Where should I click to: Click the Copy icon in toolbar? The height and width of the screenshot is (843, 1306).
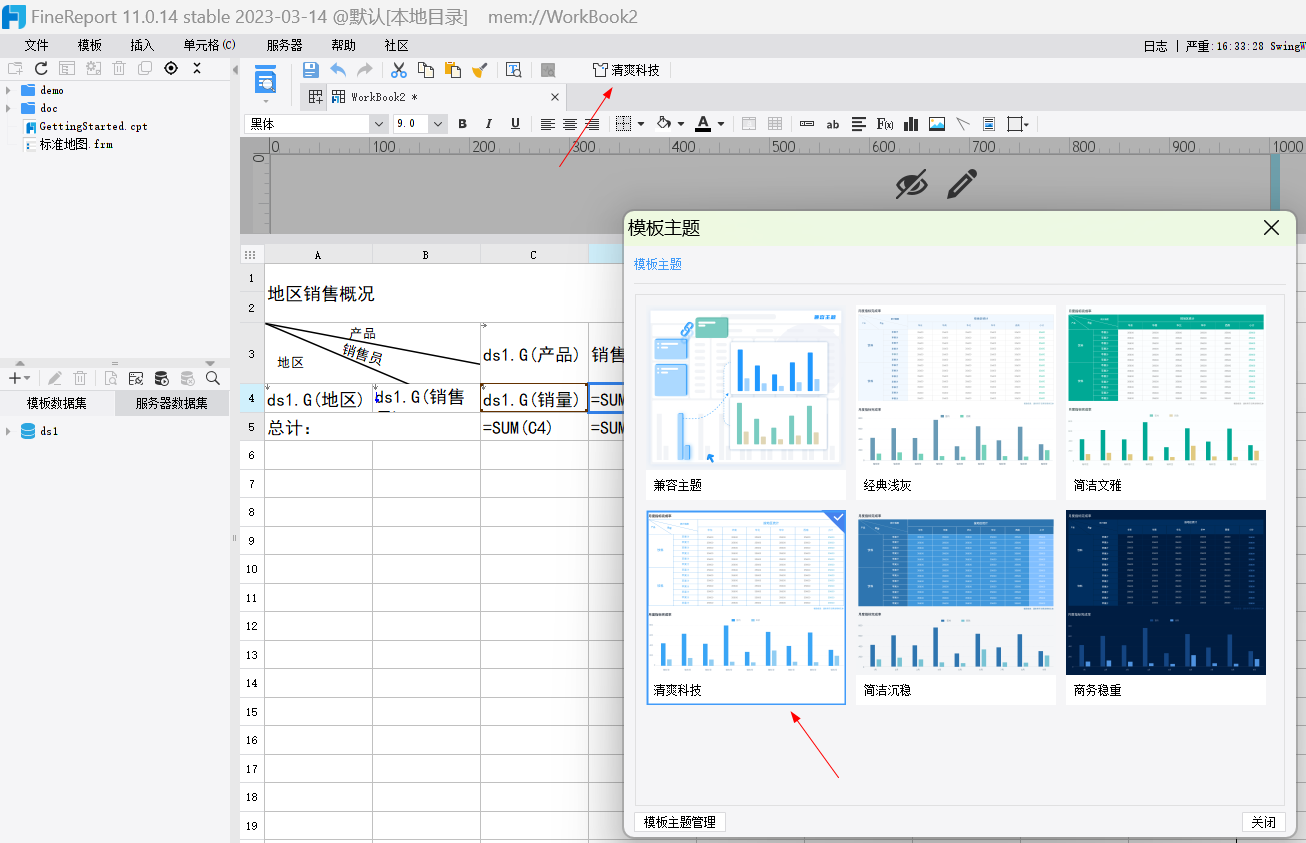[x=426, y=70]
